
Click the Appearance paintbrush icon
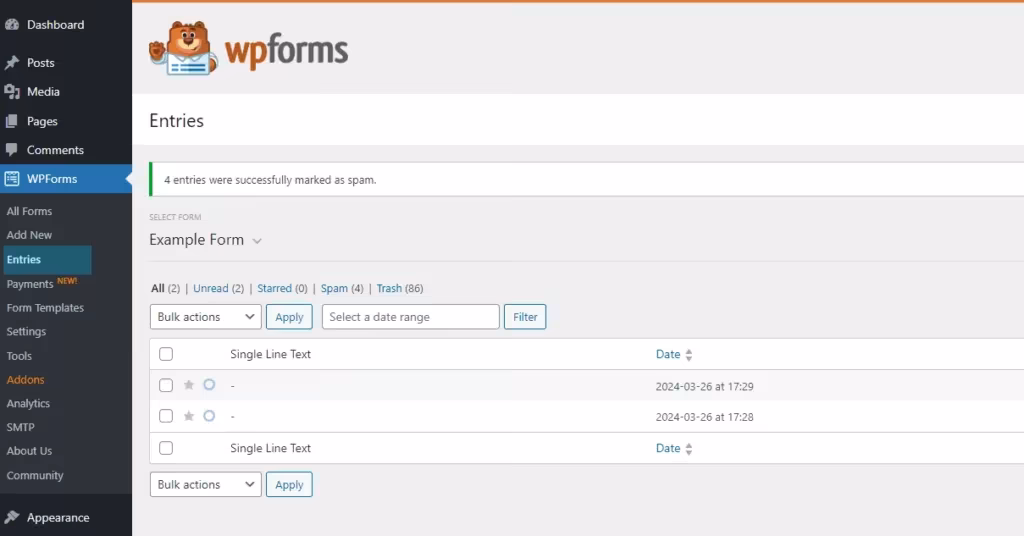click(x=12, y=517)
